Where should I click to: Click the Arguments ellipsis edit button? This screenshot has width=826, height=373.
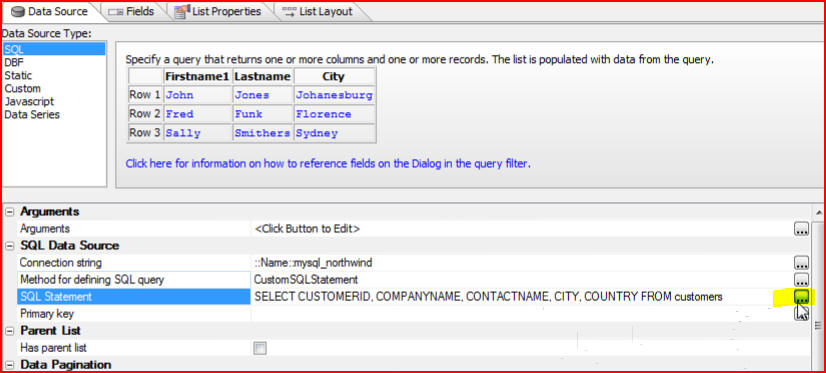coord(801,229)
